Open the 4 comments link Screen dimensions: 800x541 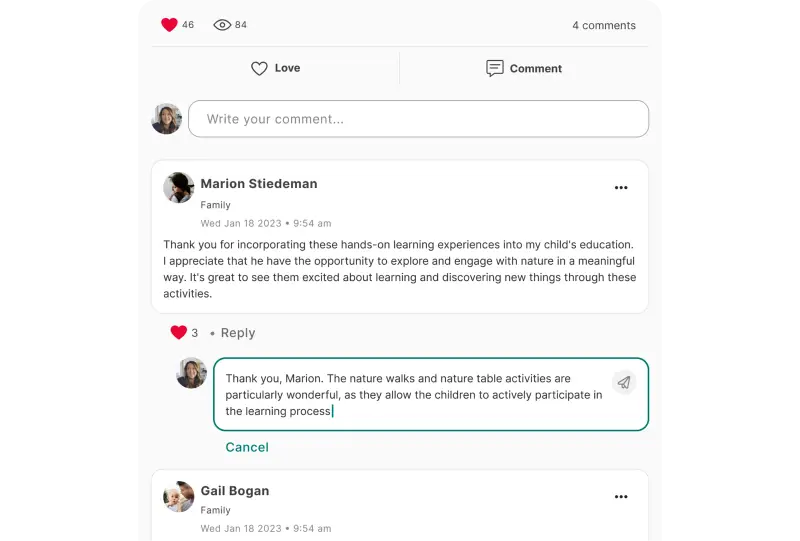coord(604,25)
